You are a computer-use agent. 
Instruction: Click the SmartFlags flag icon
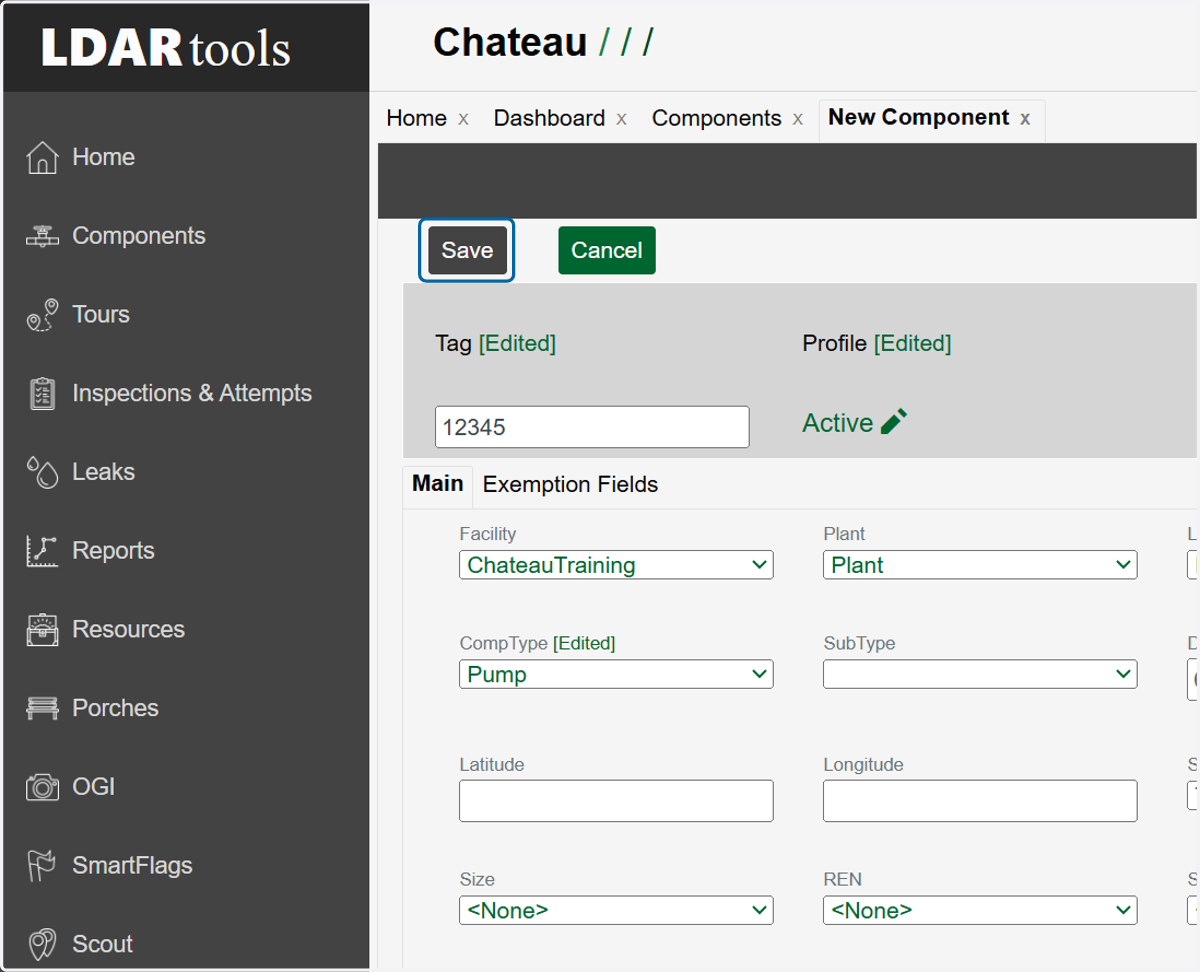click(x=42, y=866)
